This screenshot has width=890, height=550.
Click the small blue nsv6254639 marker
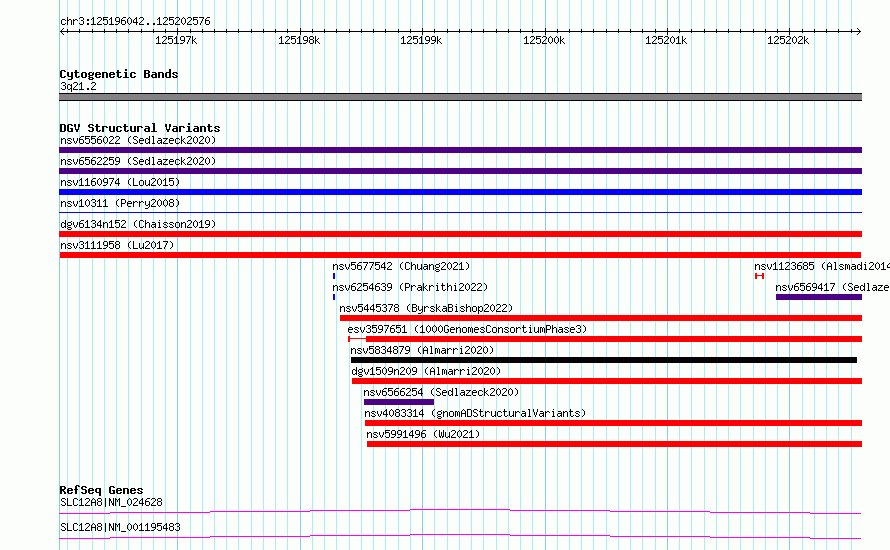pos(334,297)
